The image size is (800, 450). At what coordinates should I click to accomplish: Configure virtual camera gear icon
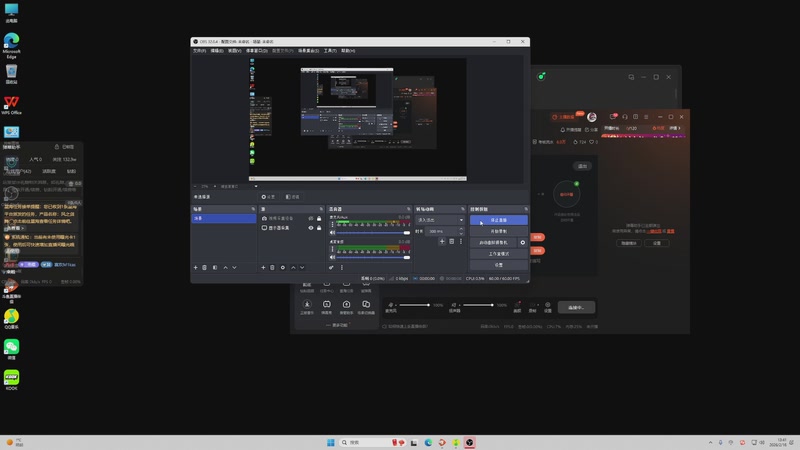pyautogui.click(x=522, y=243)
